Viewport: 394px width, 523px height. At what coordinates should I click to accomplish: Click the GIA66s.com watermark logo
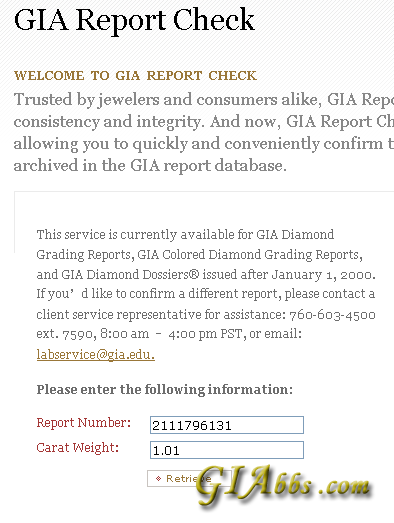(x=284, y=484)
